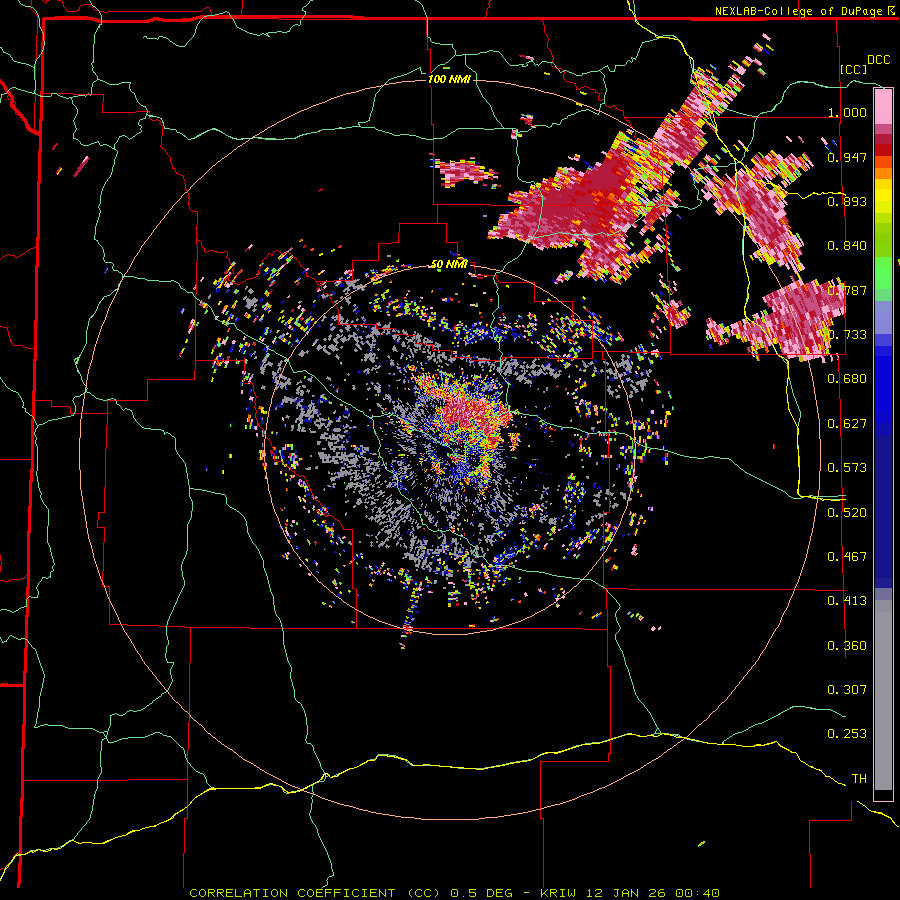The image size is (900, 900).
Task: Click the 0.680 scale value
Action: tap(847, 379)
